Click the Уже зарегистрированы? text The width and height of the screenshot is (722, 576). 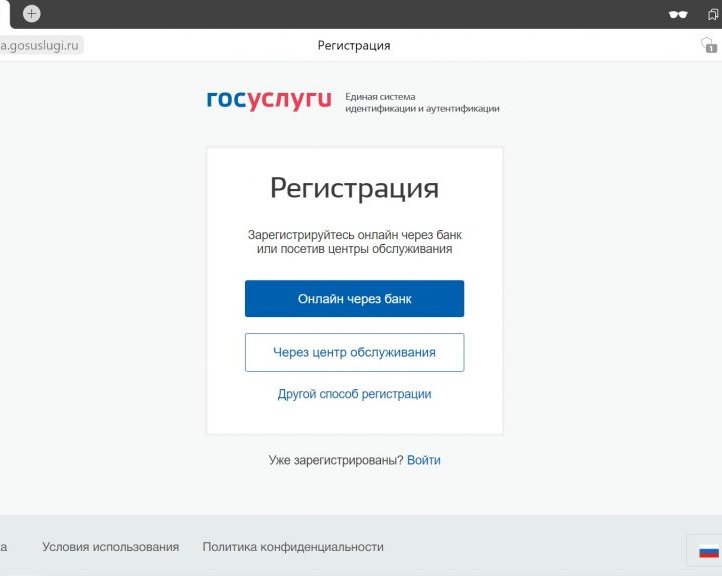pos(336,460)
